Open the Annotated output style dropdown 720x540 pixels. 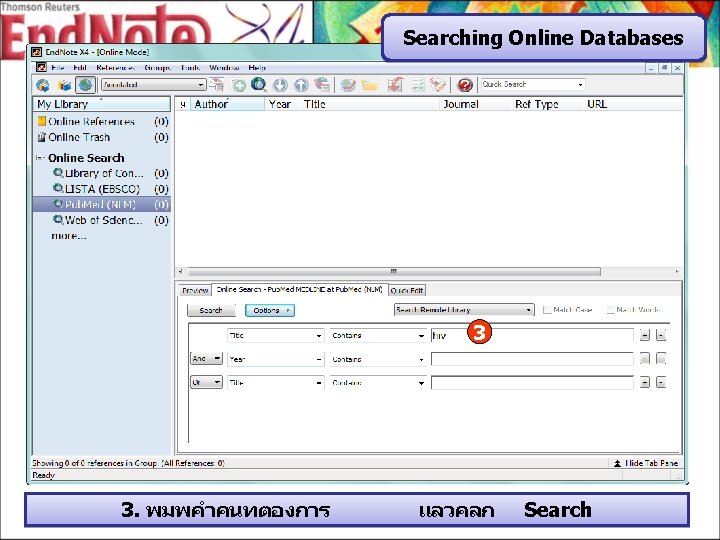[153, 85]
